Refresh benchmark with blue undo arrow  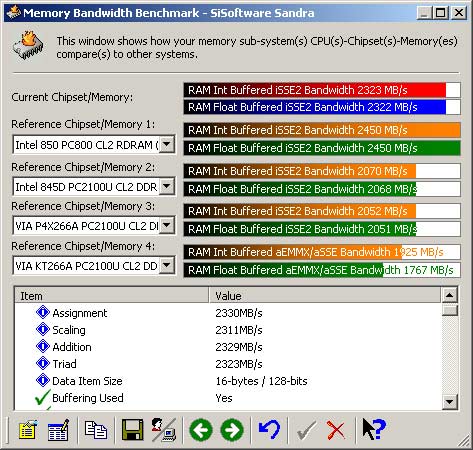269,430
